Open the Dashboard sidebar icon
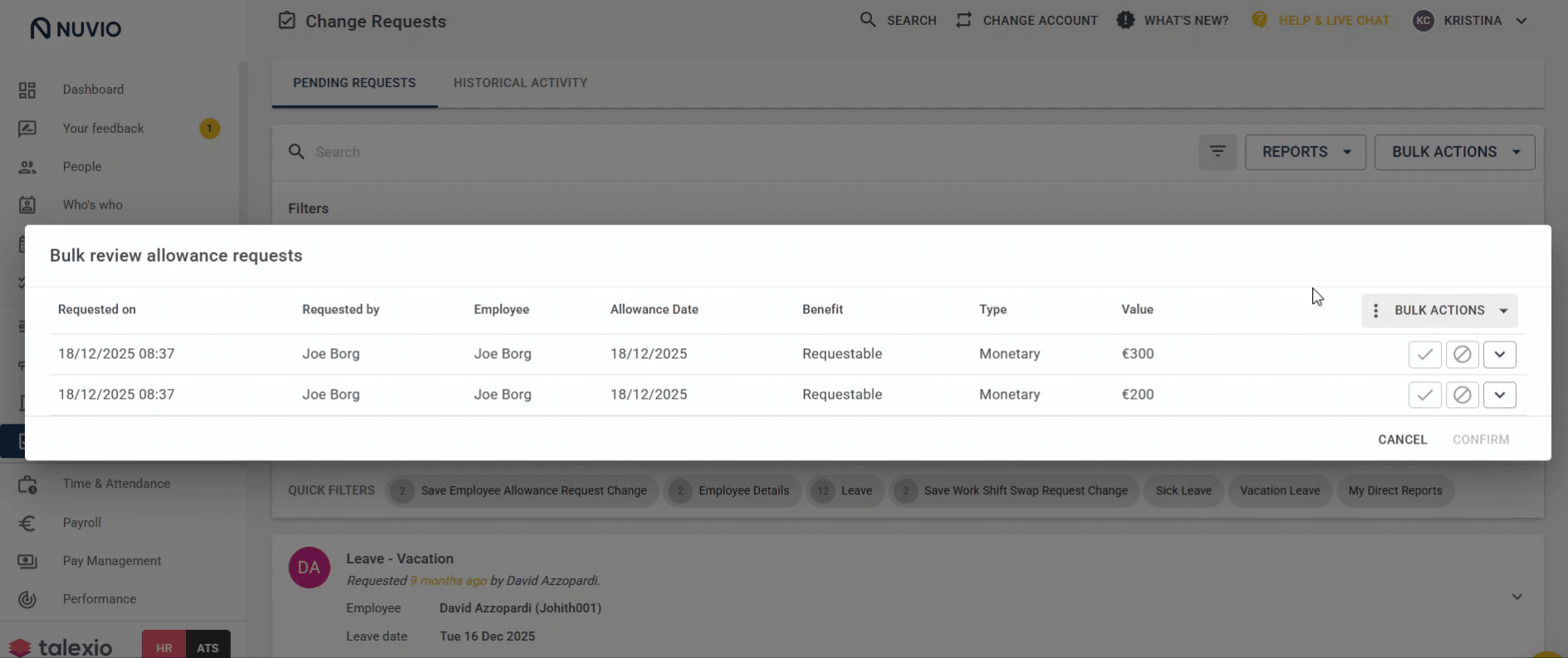 (x=27, y=90)
